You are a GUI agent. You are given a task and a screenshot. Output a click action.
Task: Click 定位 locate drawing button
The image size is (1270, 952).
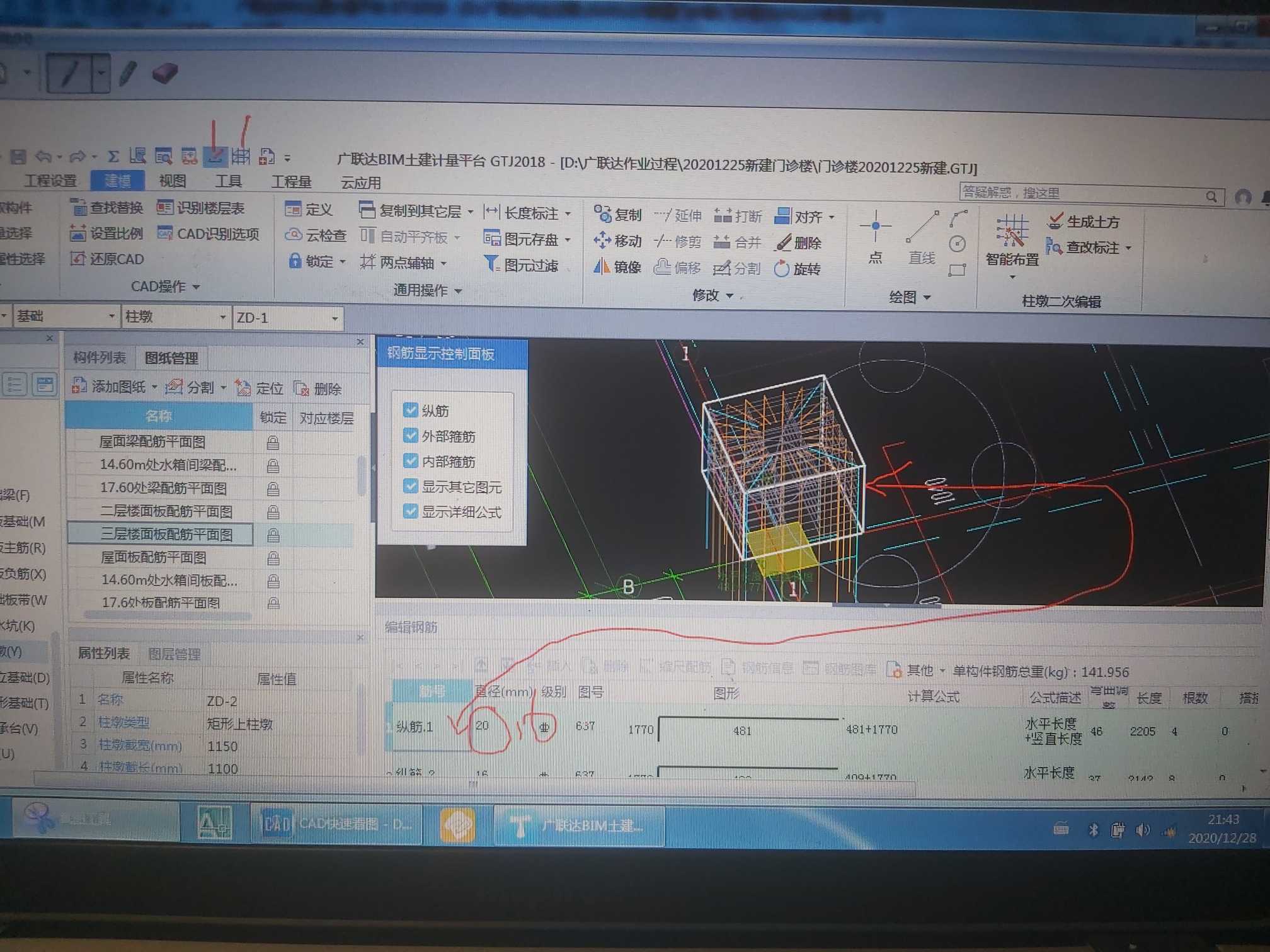click(x=260, y=388)
